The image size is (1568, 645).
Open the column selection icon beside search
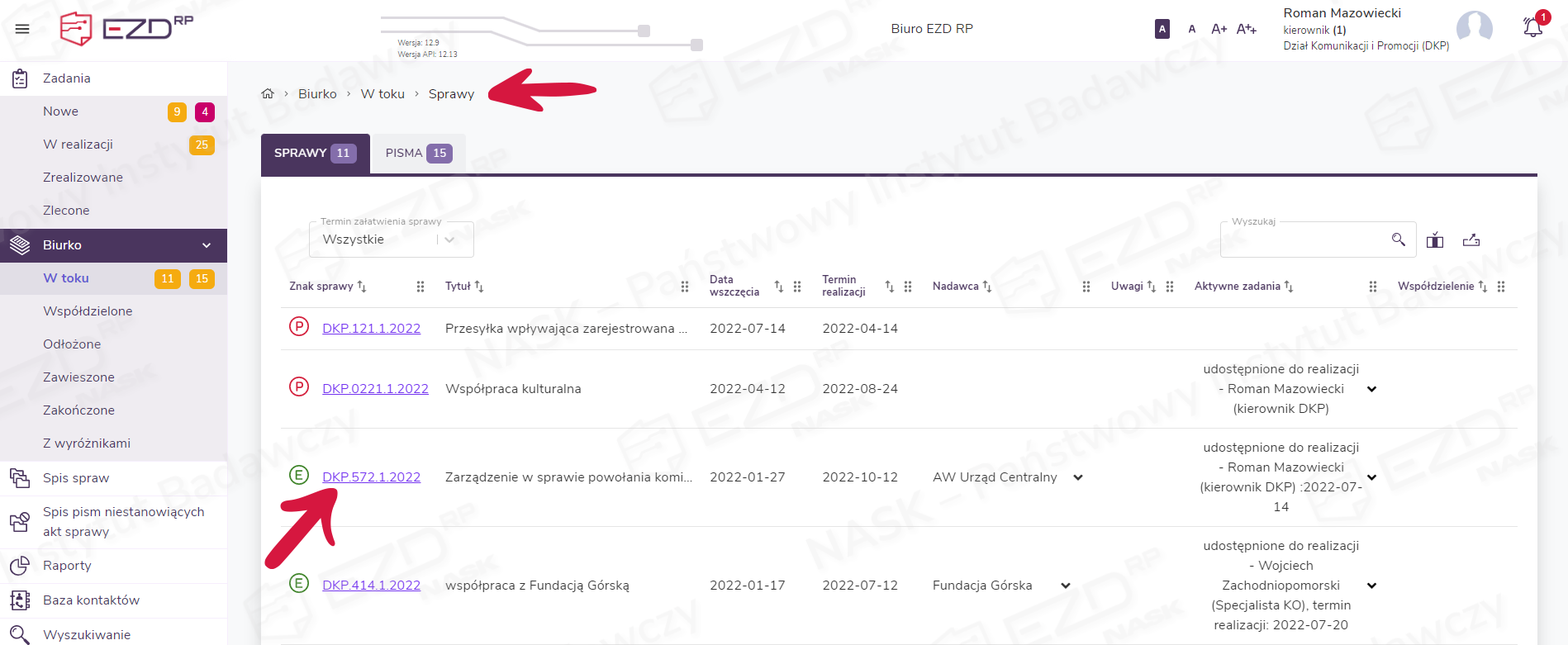1435,240
